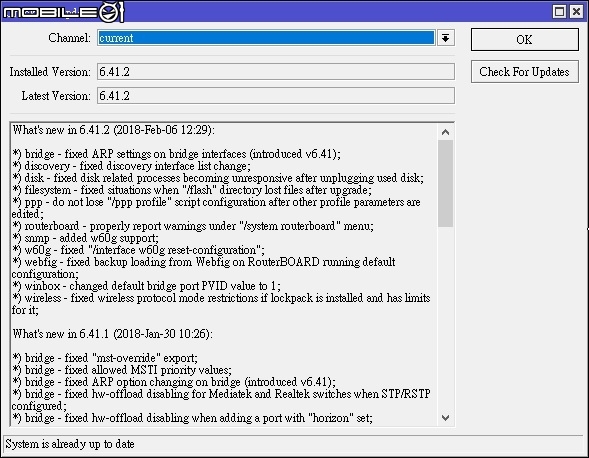Click "What's new in 6.41.2" heading
The width and height of the screenshot is (589, 458).
tap(114, 130)
